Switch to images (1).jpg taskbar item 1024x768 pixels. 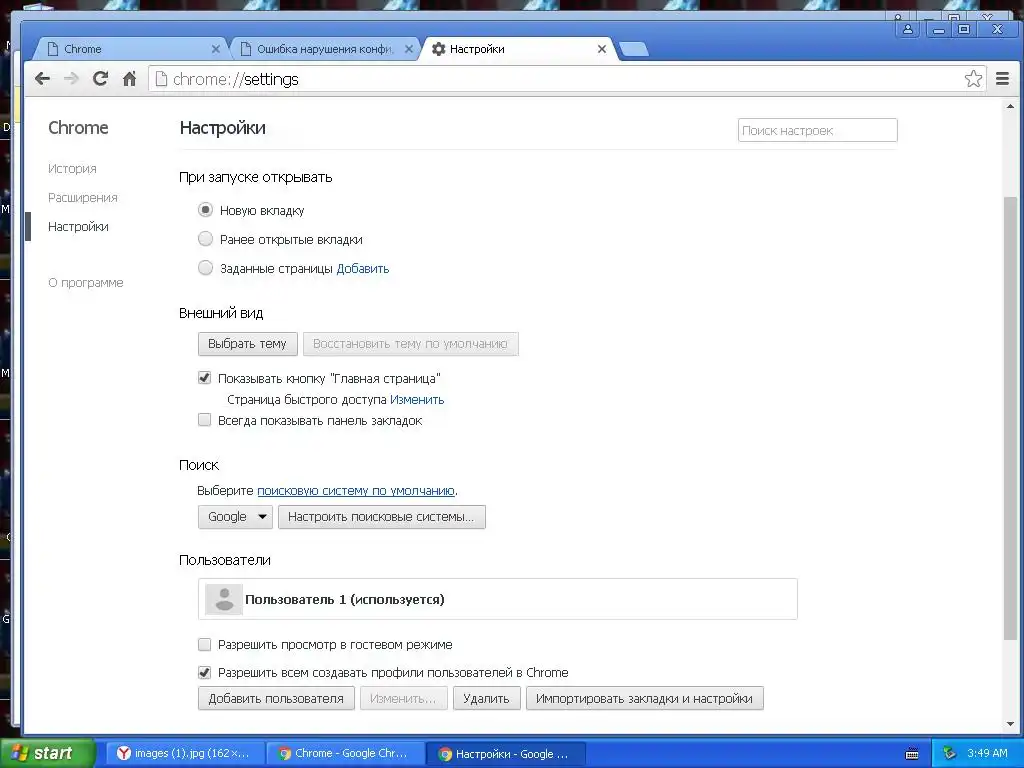click(185, 754)
